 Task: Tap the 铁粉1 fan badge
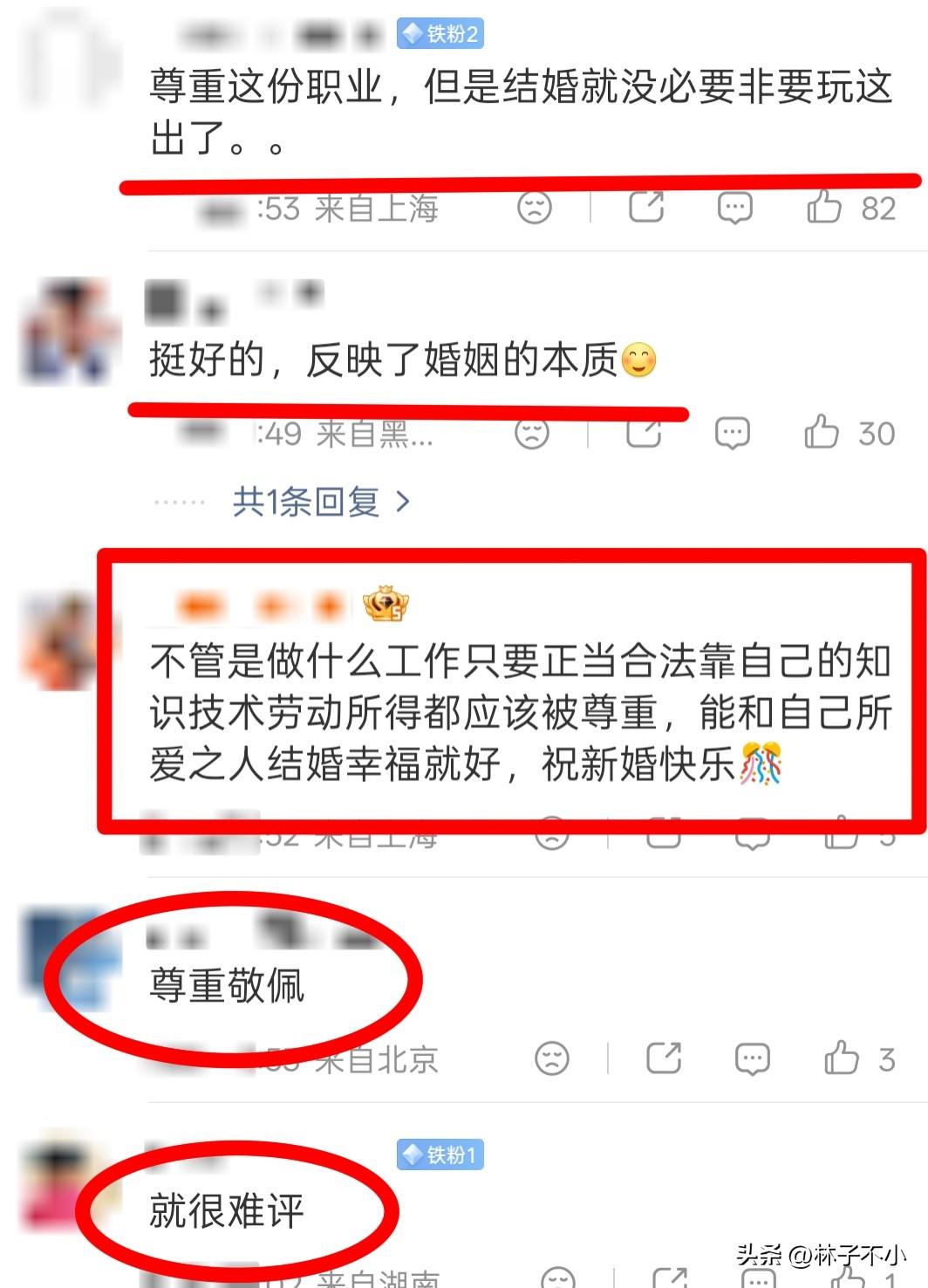(440, 1155)
